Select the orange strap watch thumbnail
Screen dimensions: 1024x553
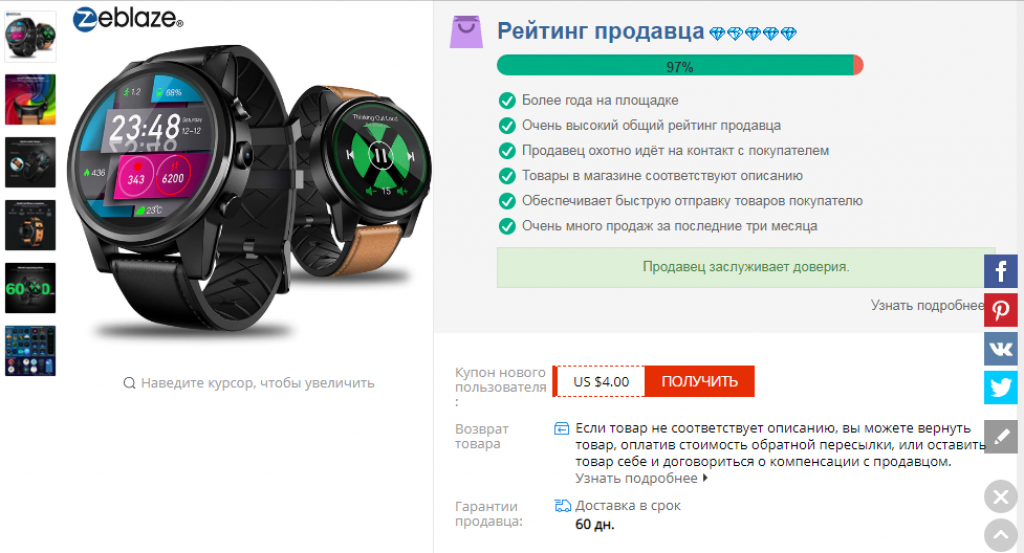(30, 225)
